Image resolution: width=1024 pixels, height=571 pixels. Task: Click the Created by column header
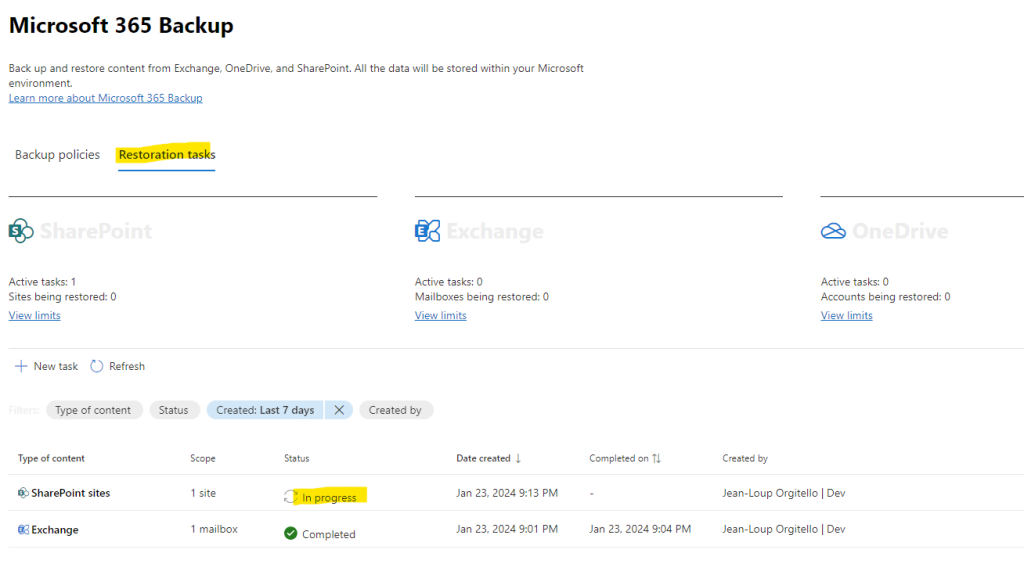(x=744, y=458)
